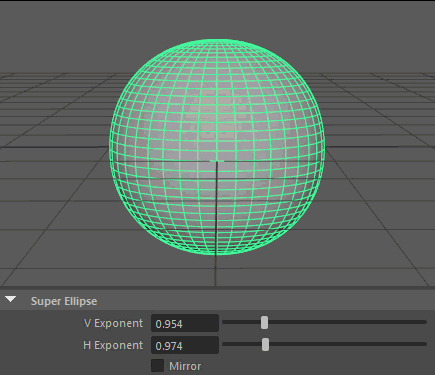
Task: Grab the V Exponent slider handle
Action: (x=264, y=323)
